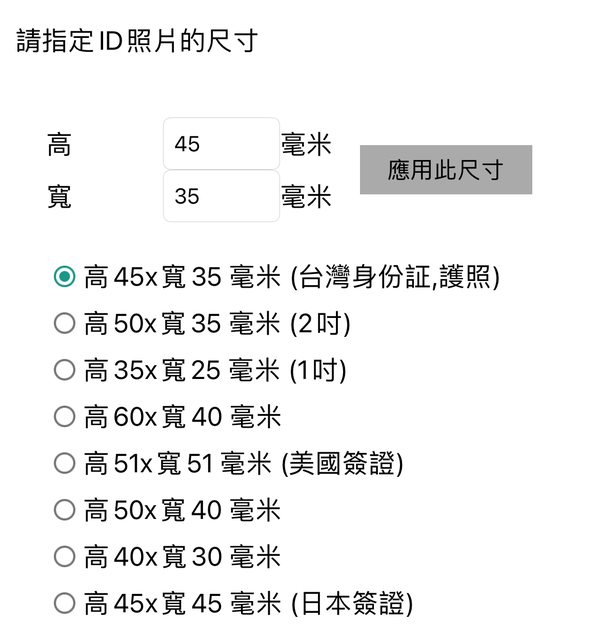Click the 寬 label beside the width field
Viewport: 600px width, 640px height.
(59, 197)
